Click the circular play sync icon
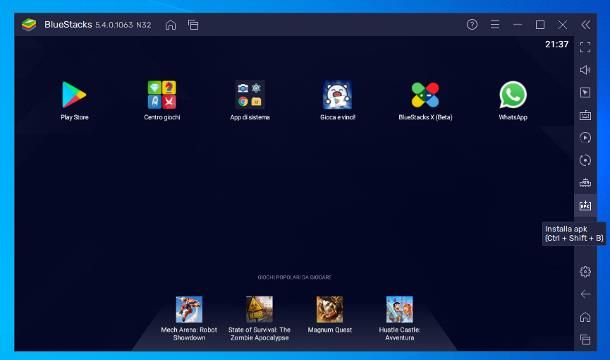610x360 pixels. [585, 138]
